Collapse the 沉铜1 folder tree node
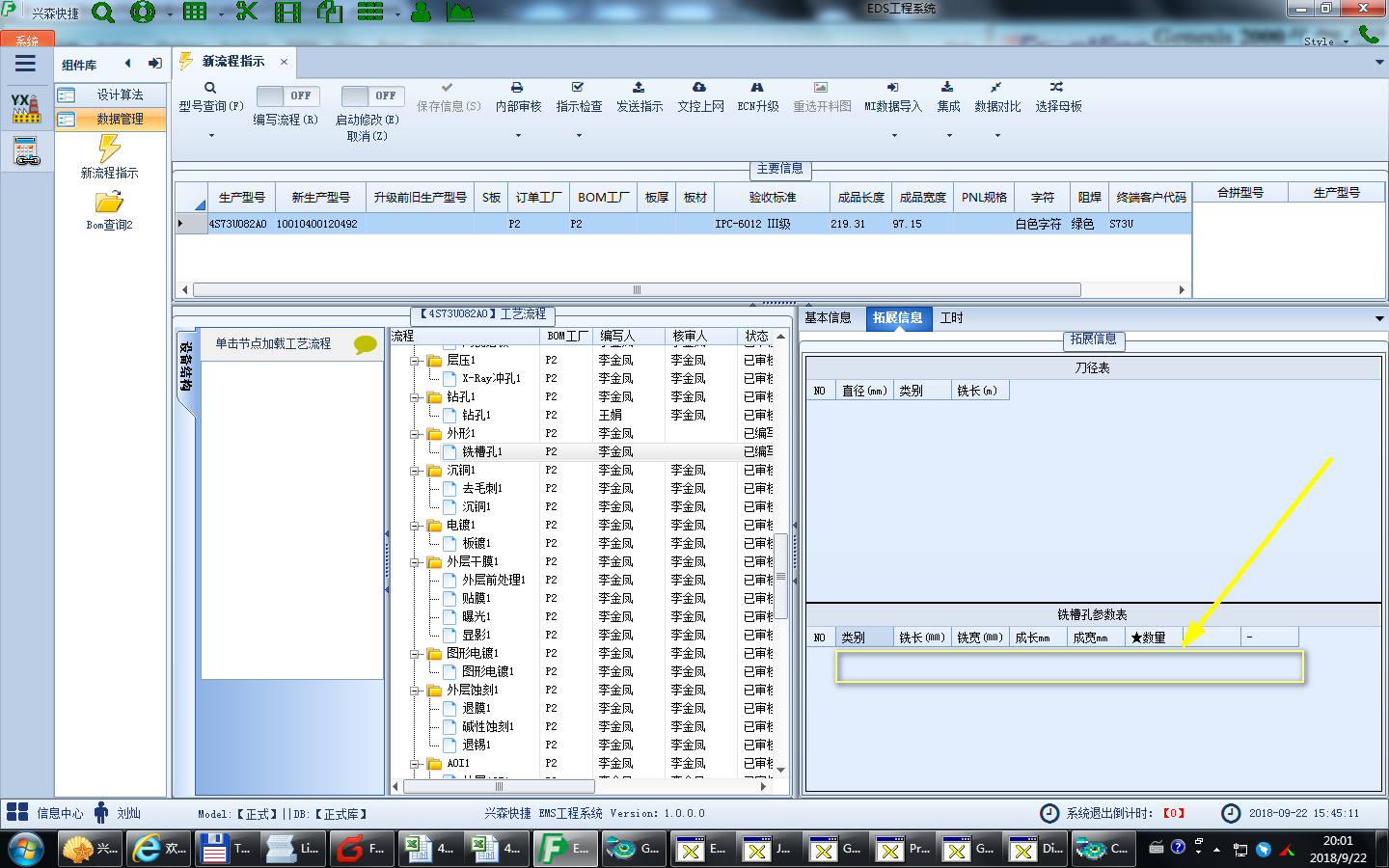This screenshot has height=868, width=1389. click(415, 471)
